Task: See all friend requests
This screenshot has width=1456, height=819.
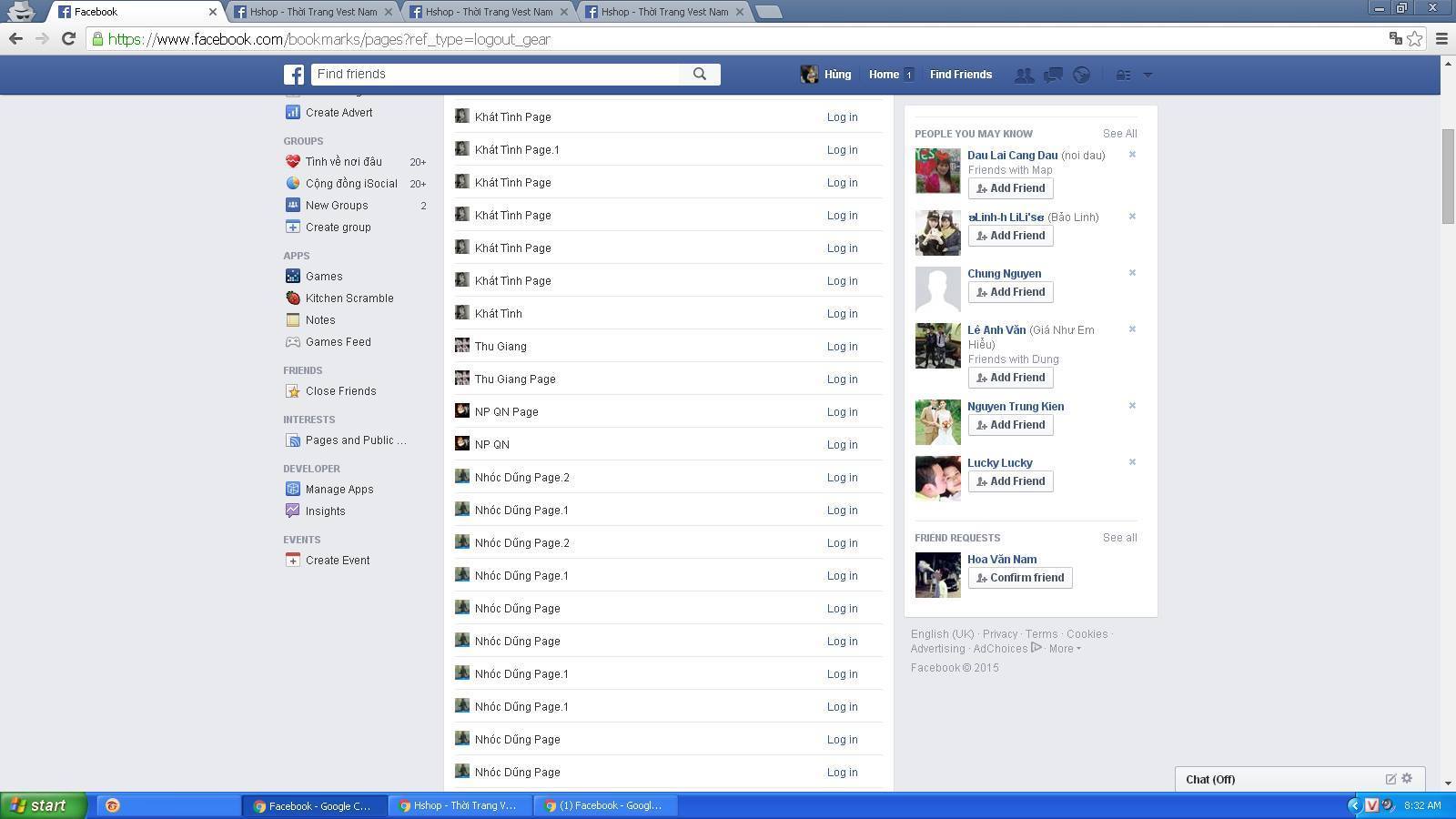Action: click(x=1119, y=538)
